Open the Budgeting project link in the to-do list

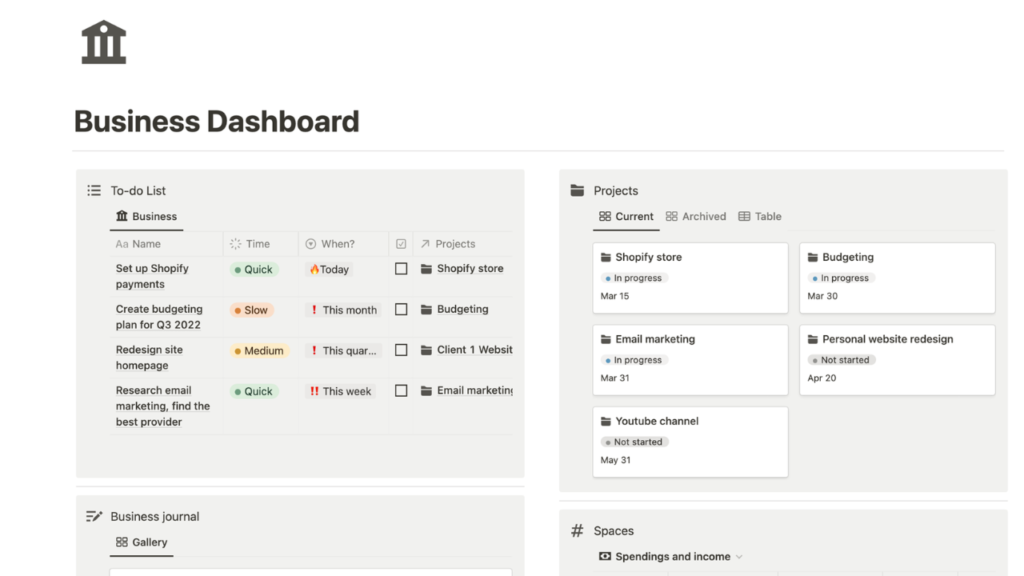pos(462,310)
